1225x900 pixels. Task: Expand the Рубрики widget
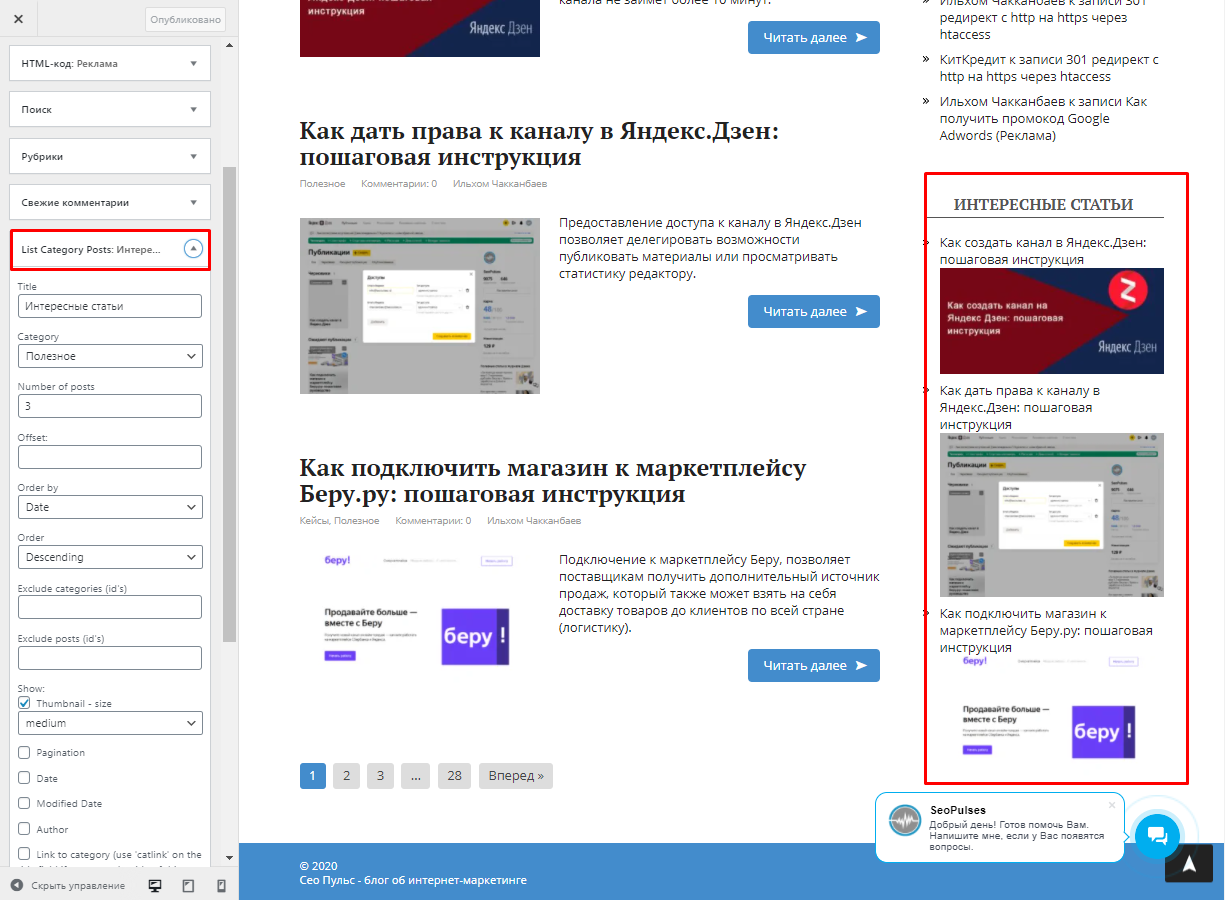coord(194,156)
